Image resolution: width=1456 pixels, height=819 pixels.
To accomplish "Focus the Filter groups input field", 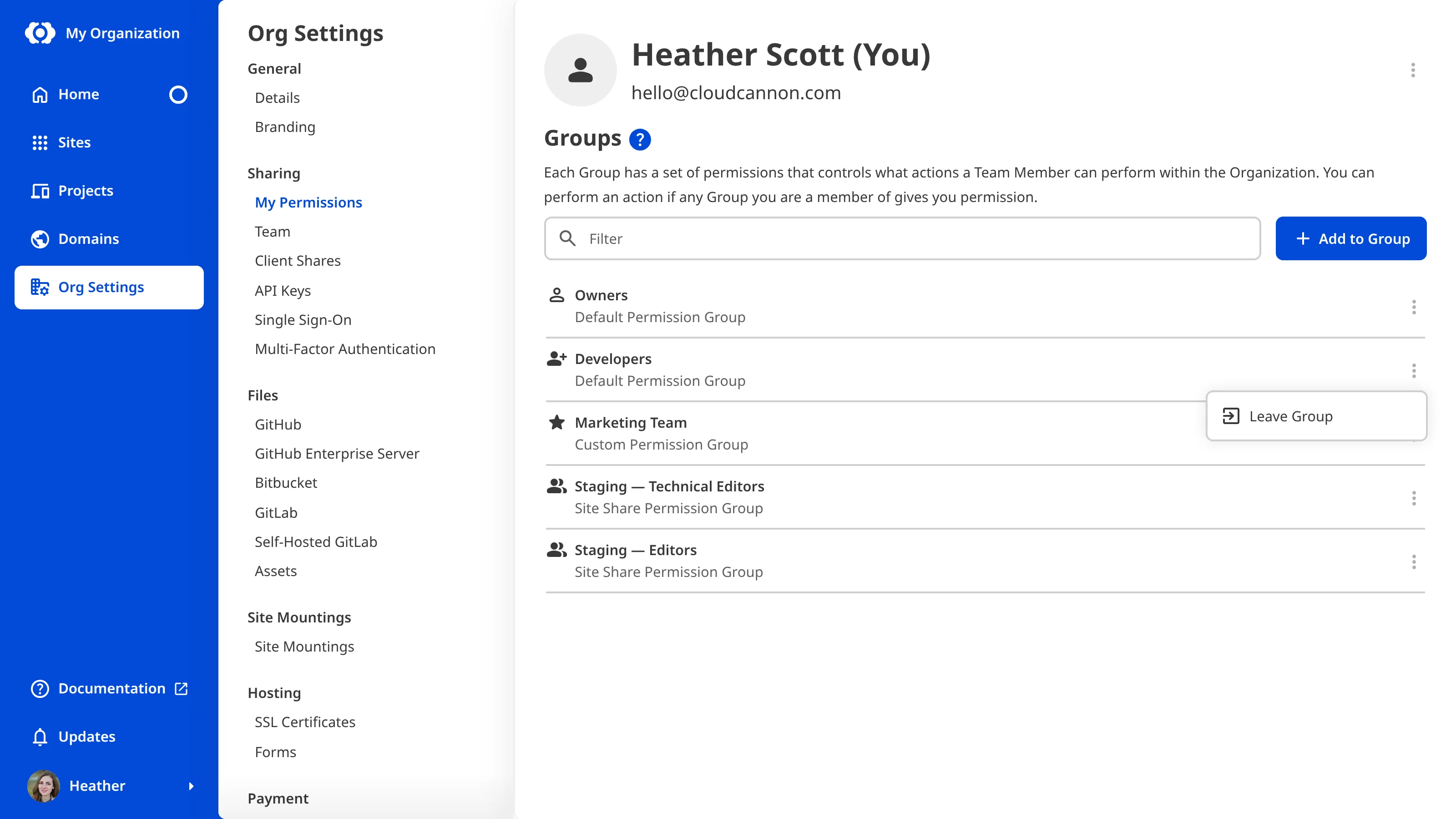I will tap(902, 238).
